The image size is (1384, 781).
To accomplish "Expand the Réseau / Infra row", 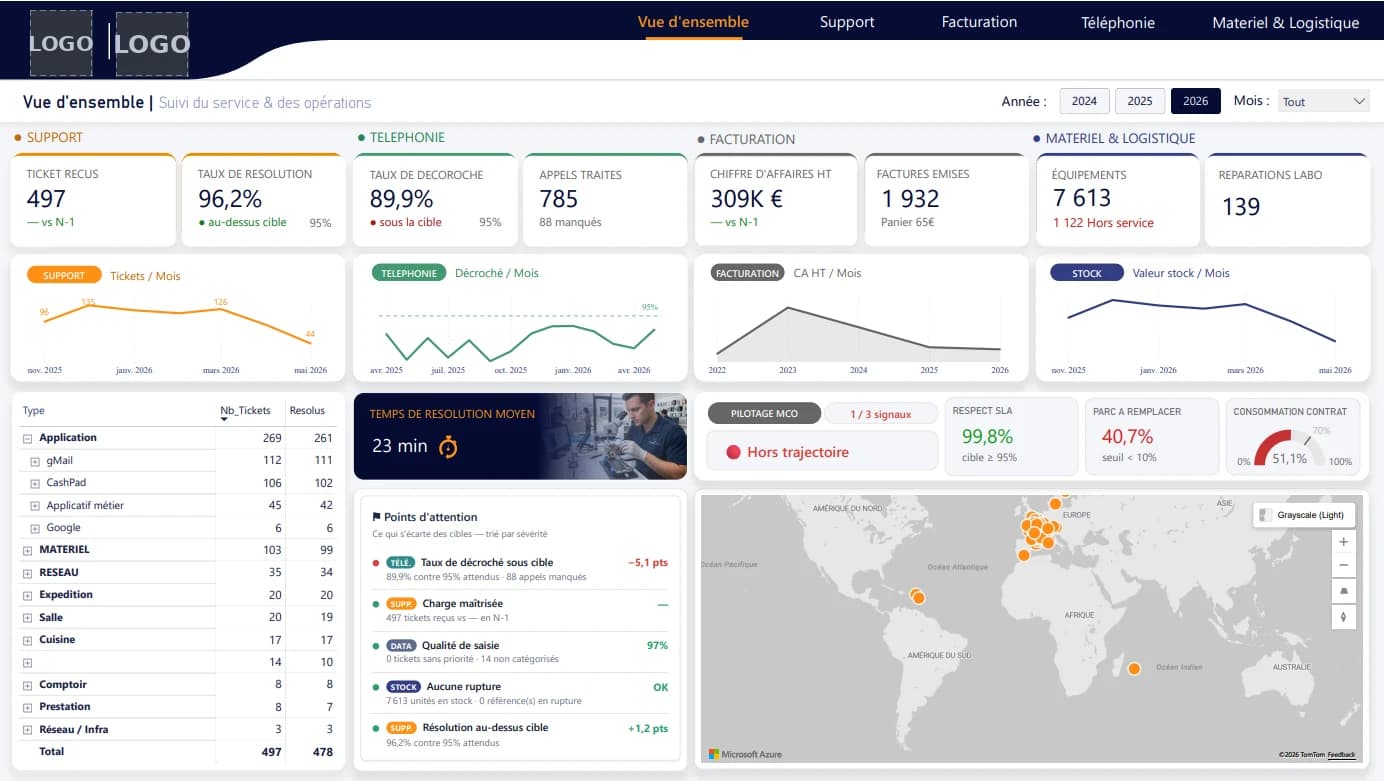I will pyautogui.click(x=26, y=730).
